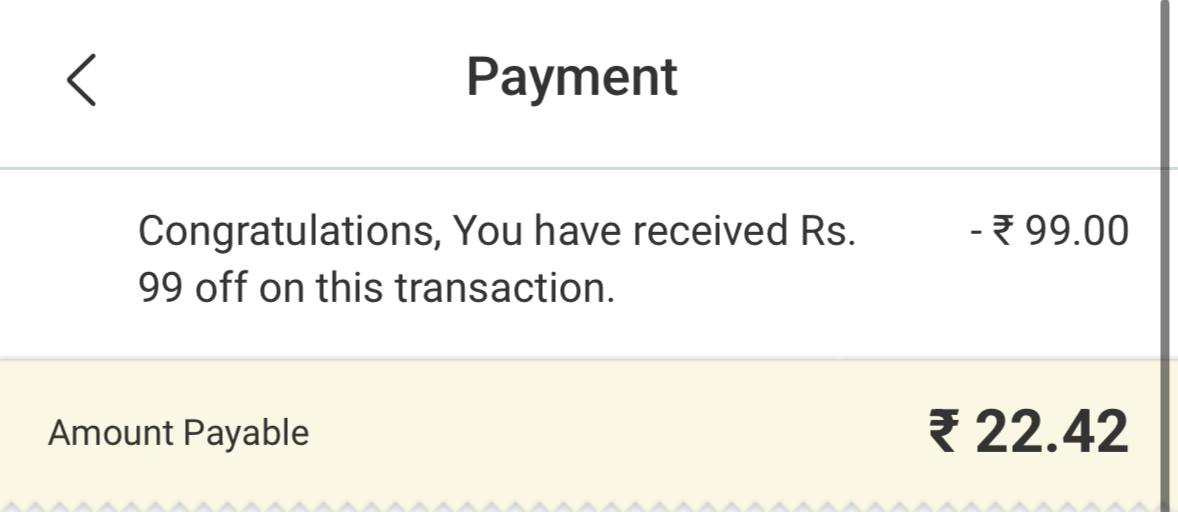Tap the back arrow icon

[82, 80]
